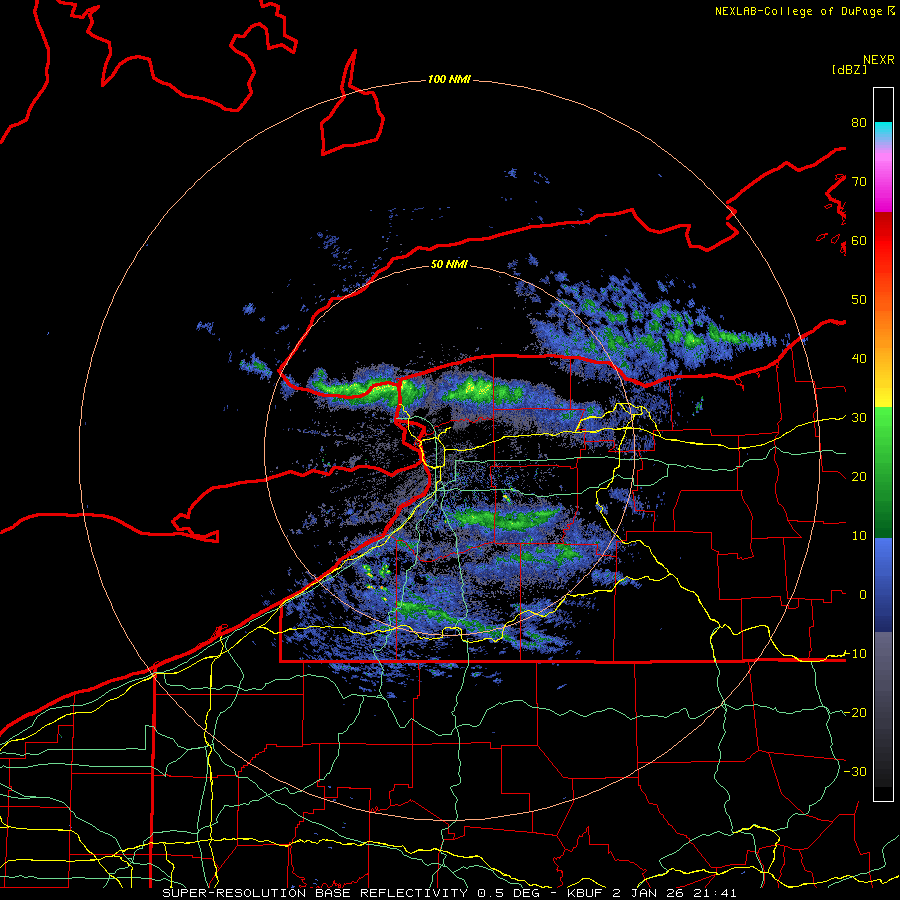
Task: Click the 50 value on the dBZ scale
Action: (859, 300)
